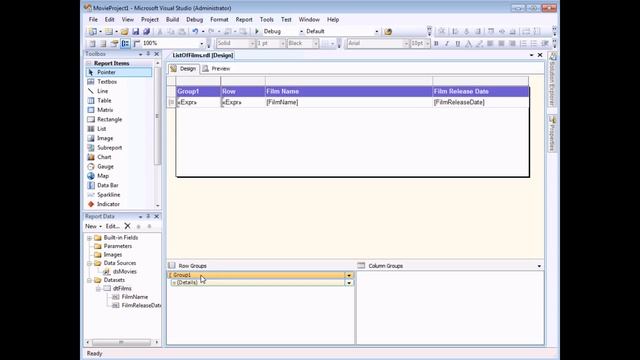Select the Chart report item
The height and width of the screenshot is (360, 640).
[x=104, y=157]
